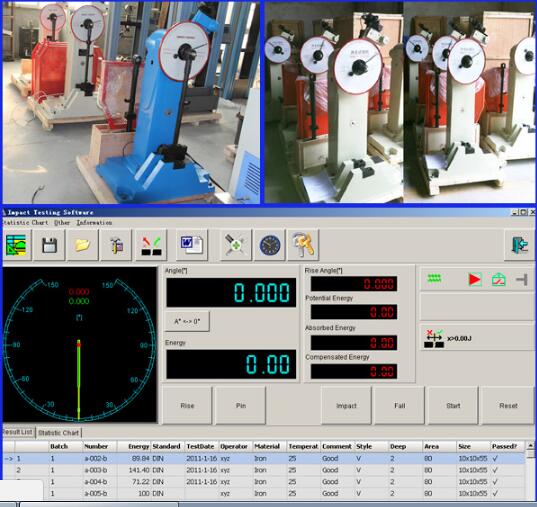Viewport: 537px width, 507px height.
Task: Click energy value 141.40
Action: pyautogui.click(x=139, y=470)
